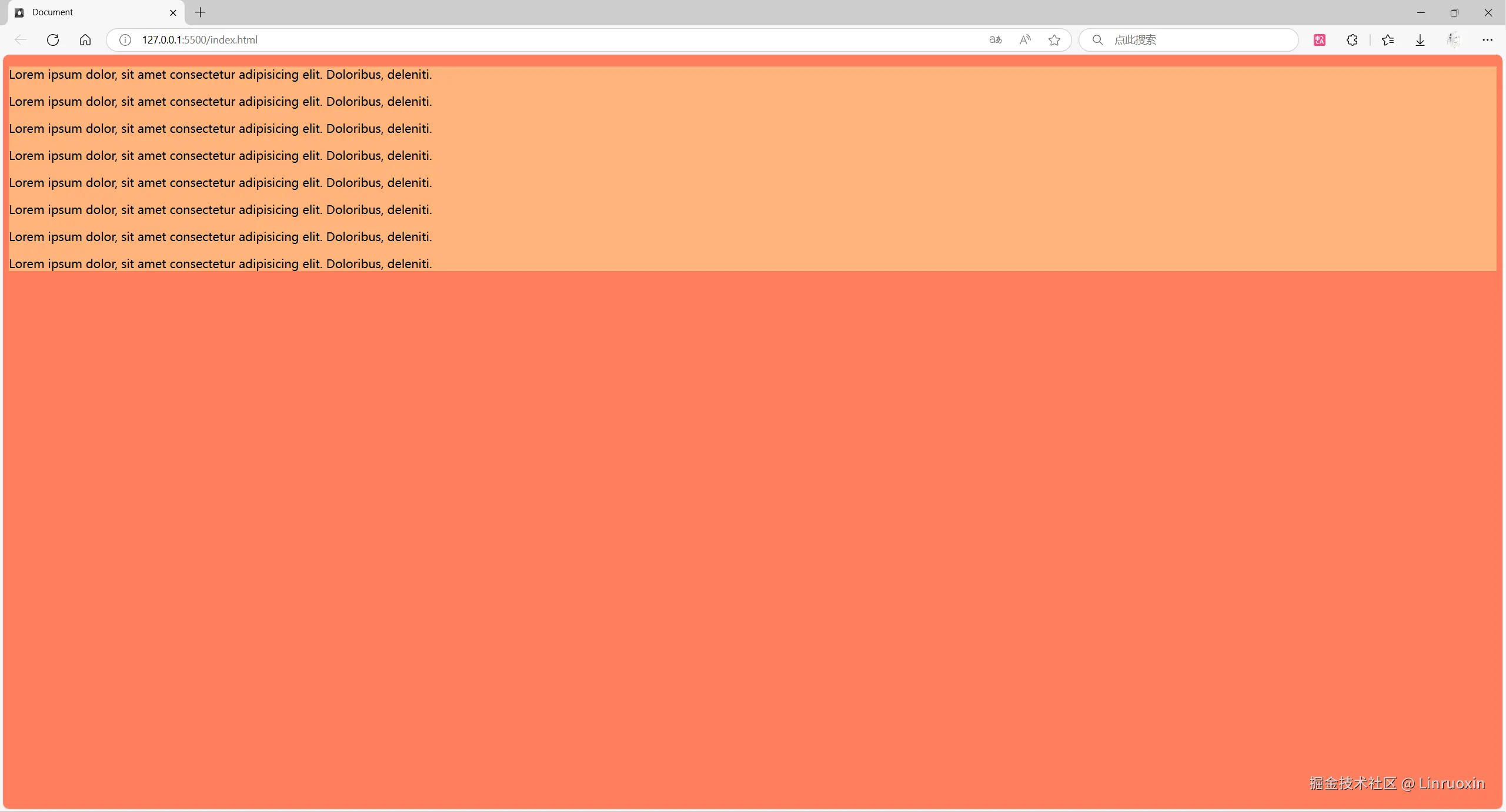The height and width of the screenshot is (812, 1506).
Task: Open the extensions puzzle icon
Action: 1352,40
